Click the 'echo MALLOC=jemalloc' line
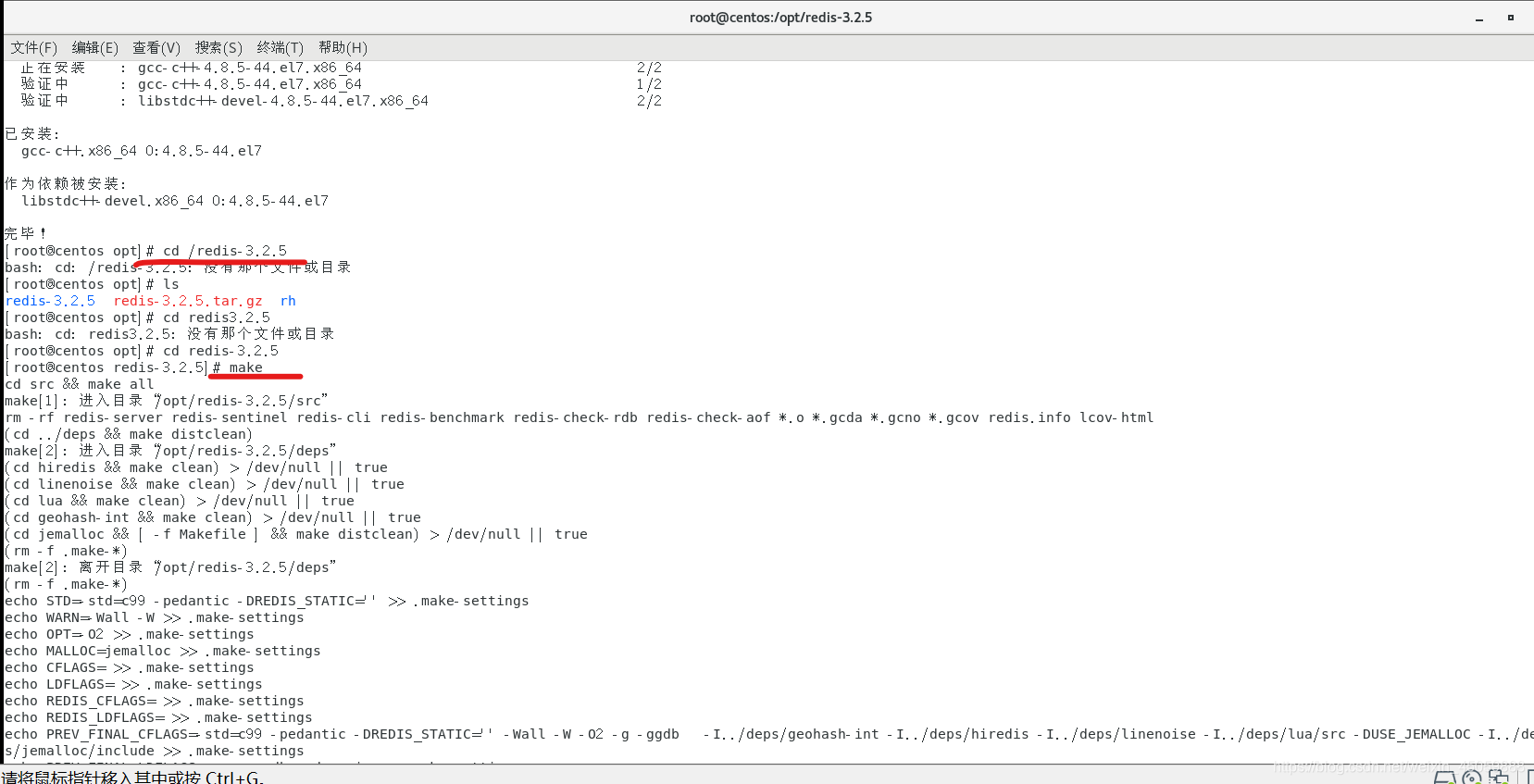1534x784 pixels. (x=163, y=651)
